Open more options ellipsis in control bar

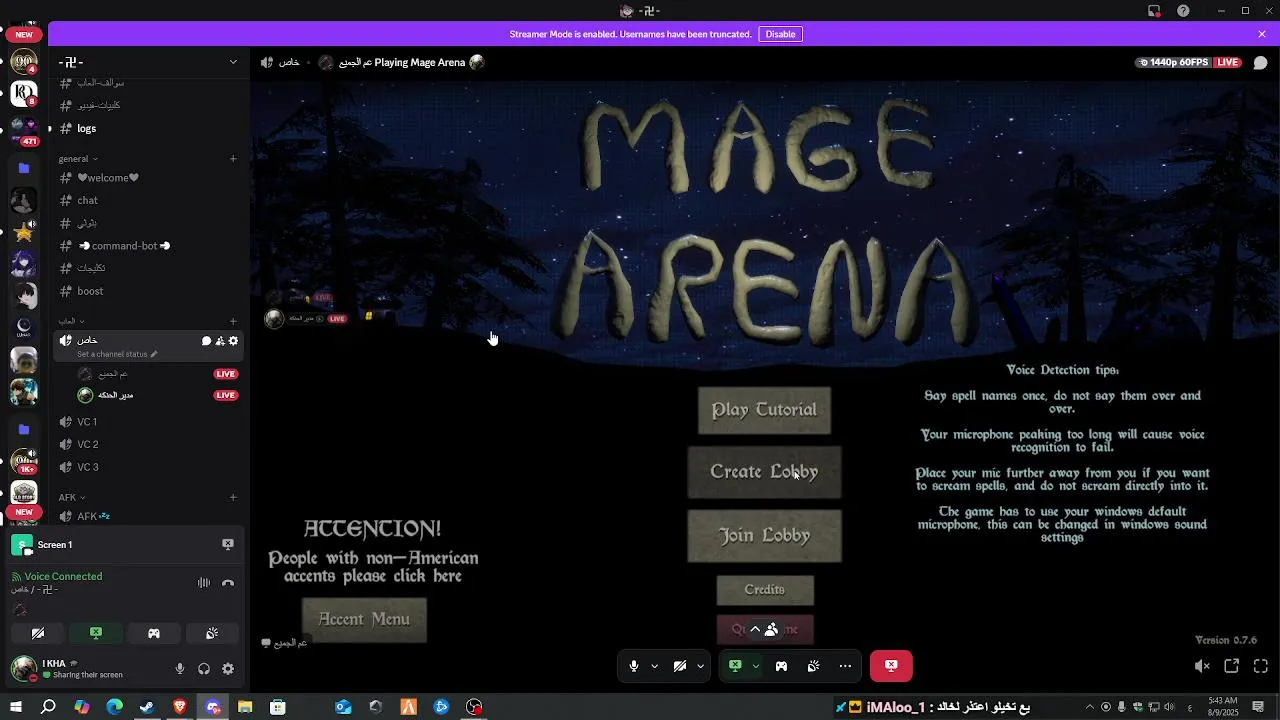coord(845,666)
